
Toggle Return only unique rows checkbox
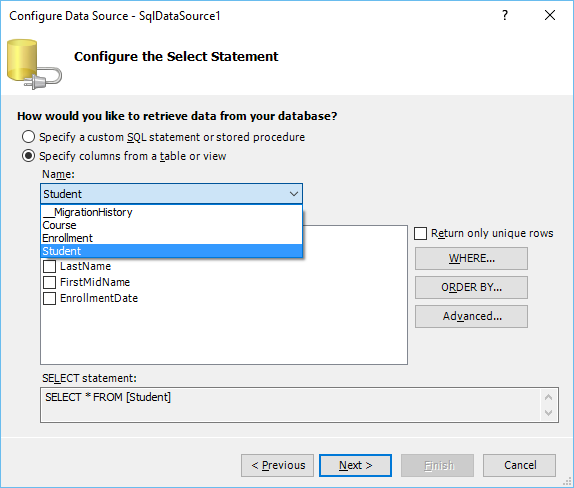pyautogui.click(x=420, y=234)
